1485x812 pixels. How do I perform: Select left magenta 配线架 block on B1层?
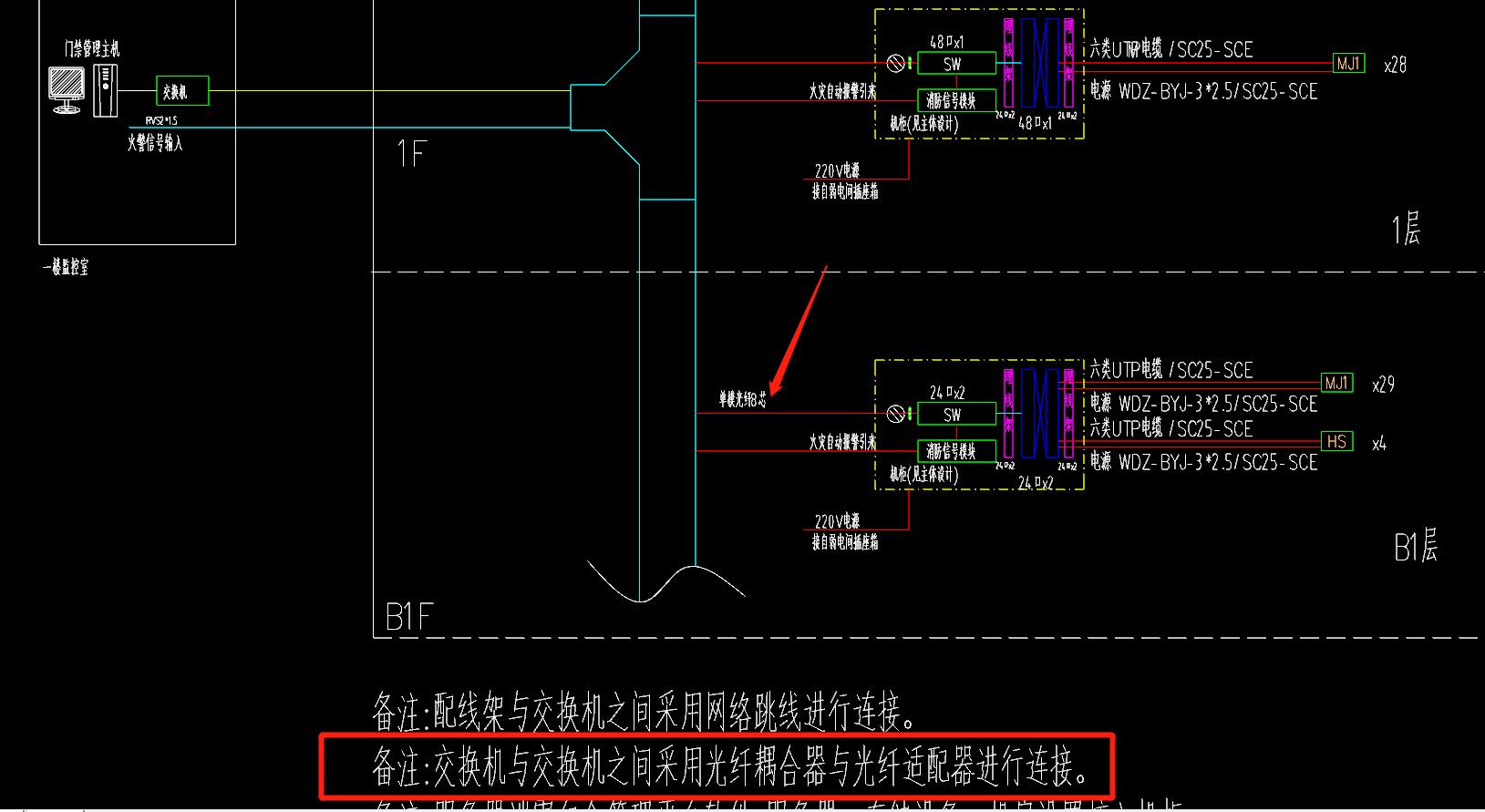1008,414
